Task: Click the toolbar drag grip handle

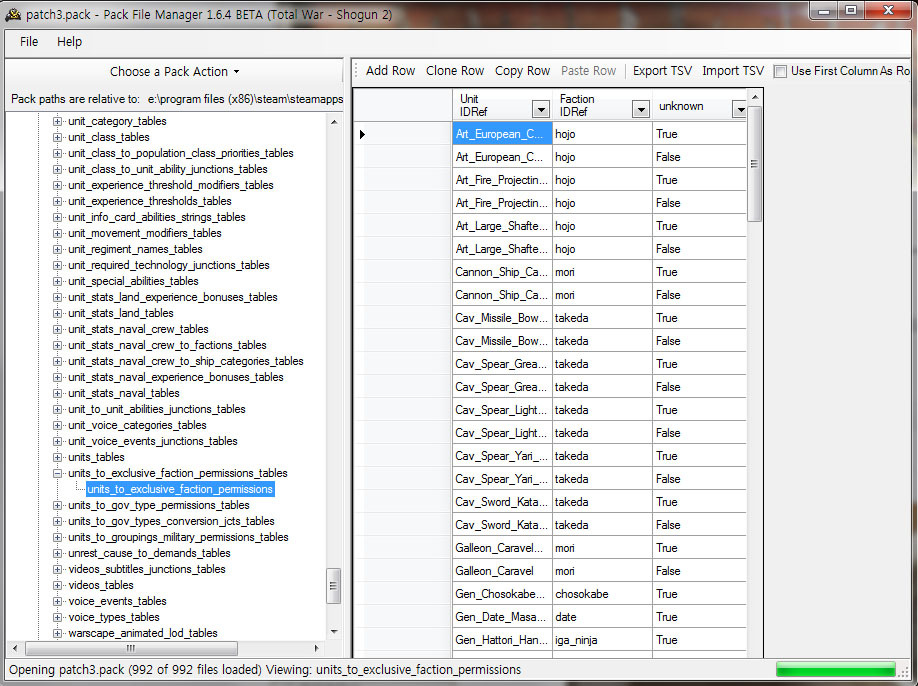Action: click(356, 71)
